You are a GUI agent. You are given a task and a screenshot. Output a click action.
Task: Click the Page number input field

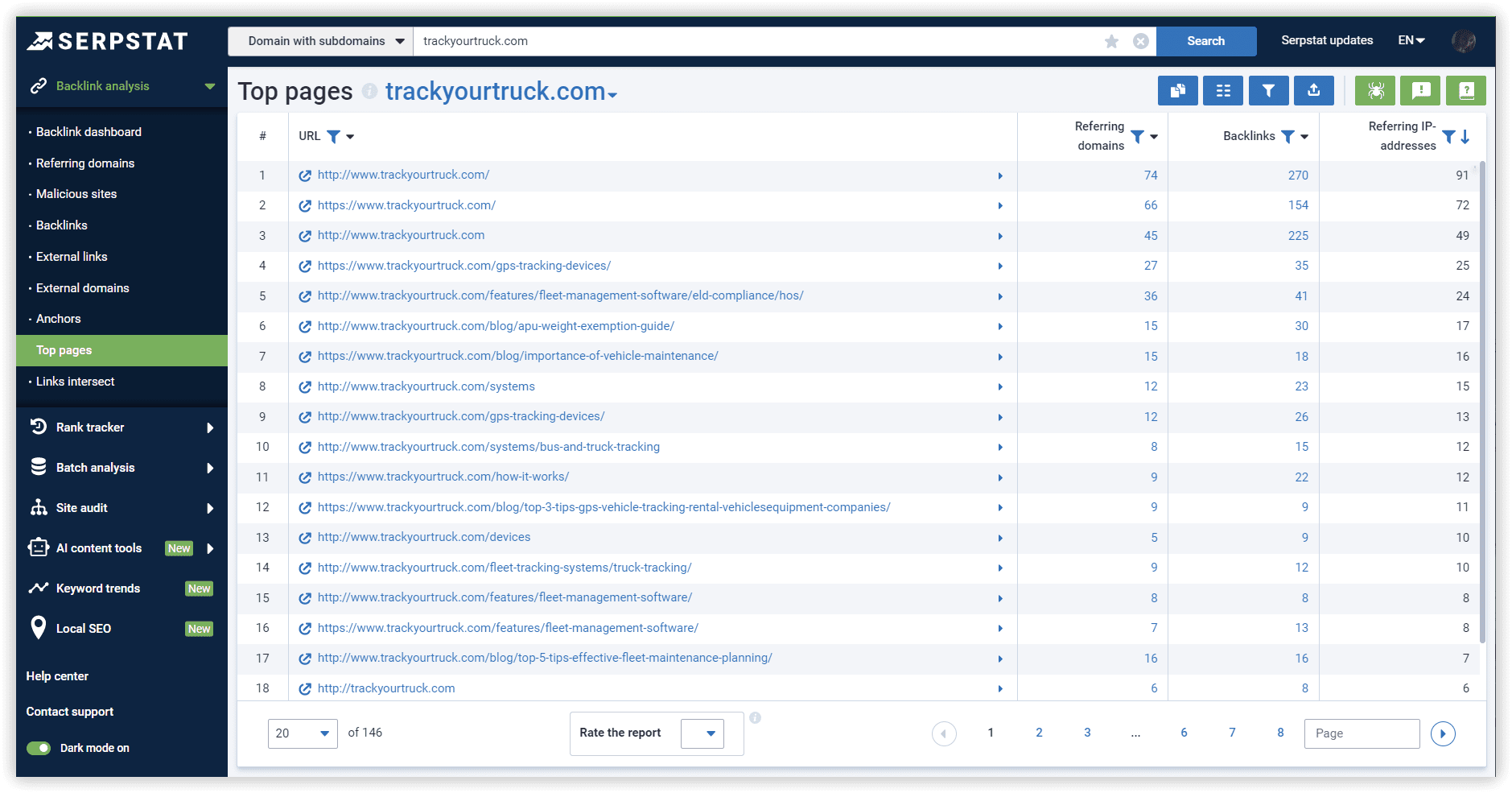[x=1362, y=733]
